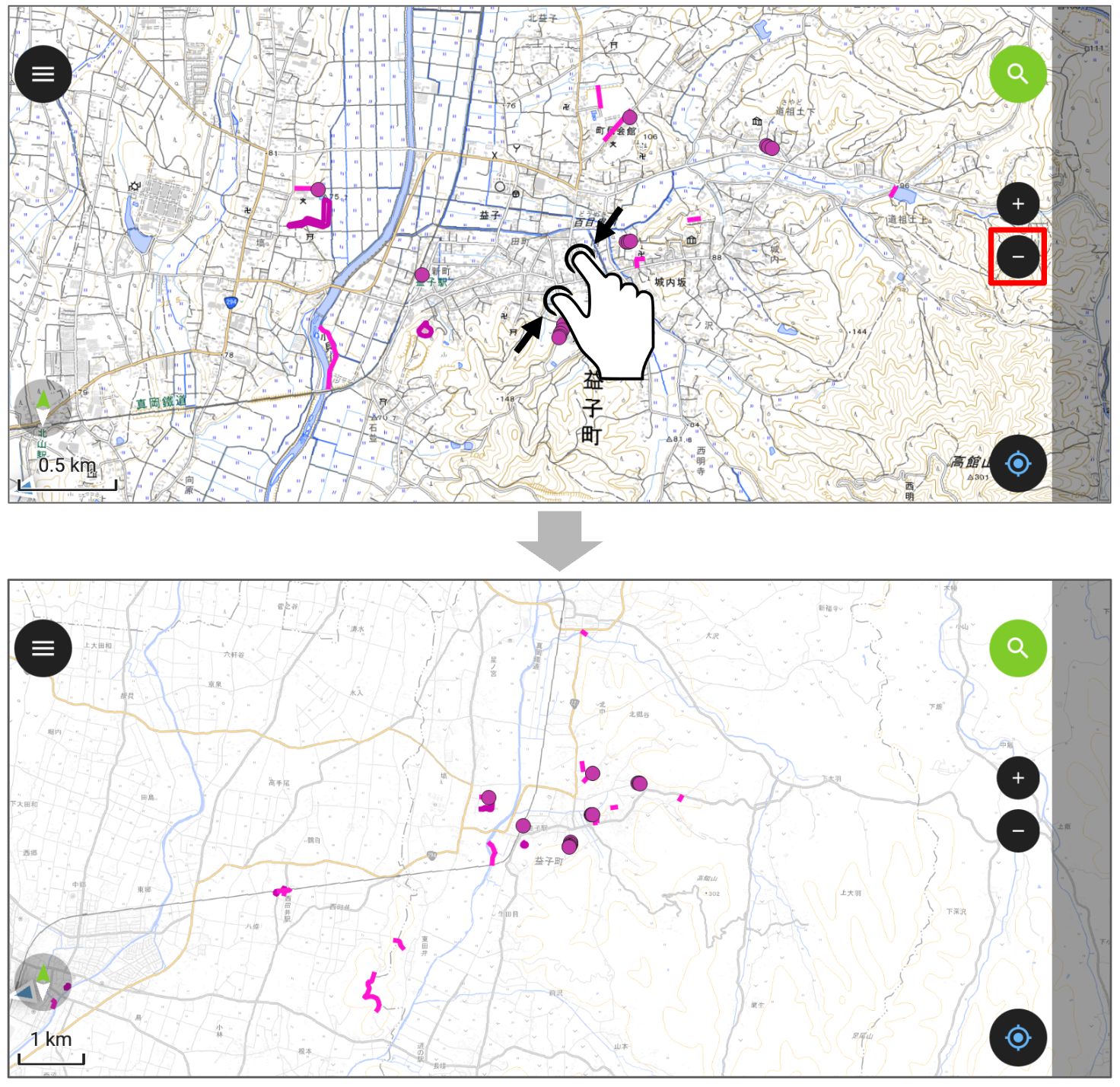Zoom in with plus button in top map
This screenshot has height=1087, width=1120.
[1018, 203]
